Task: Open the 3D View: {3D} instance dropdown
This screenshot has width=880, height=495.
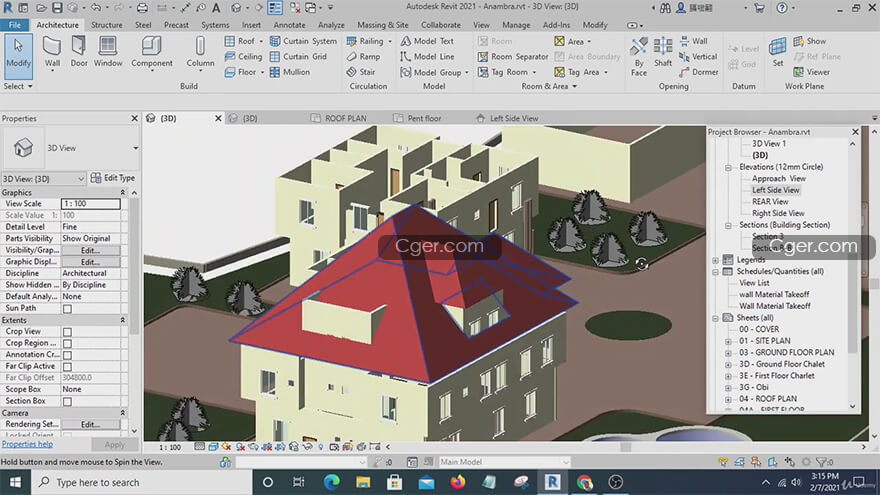Action: point(43,178)
